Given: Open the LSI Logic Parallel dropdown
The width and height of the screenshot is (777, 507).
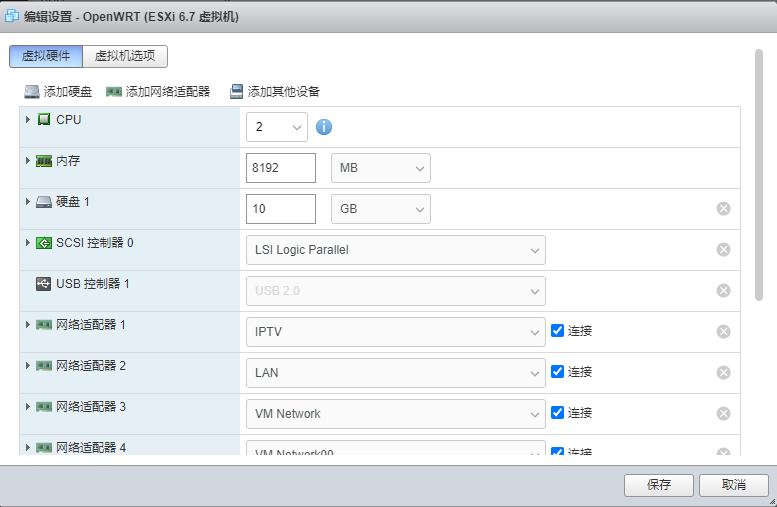Looking at the screenshot, I should pos(395,250).
